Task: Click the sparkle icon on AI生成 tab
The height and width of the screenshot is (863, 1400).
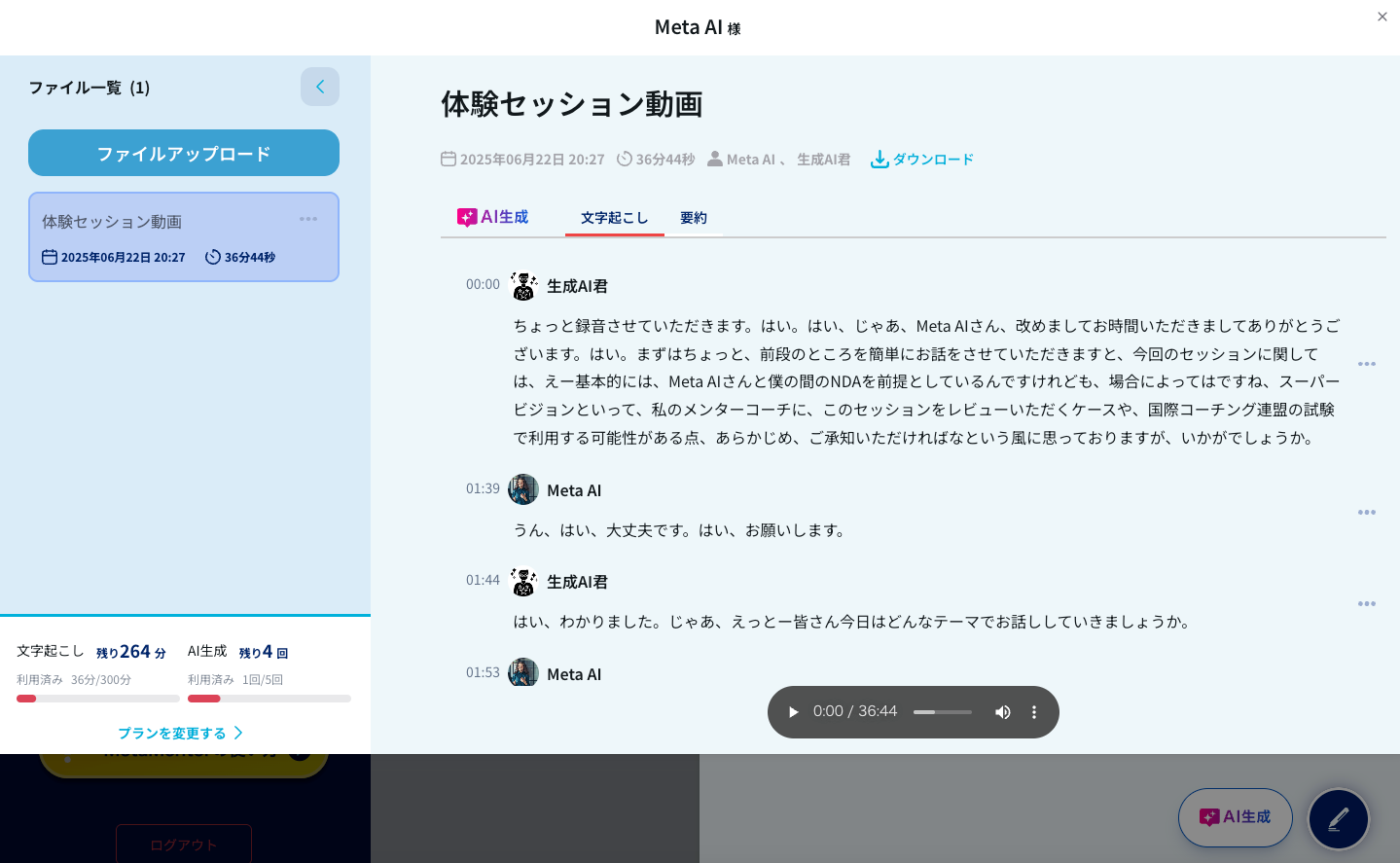Action: (467, 217)
